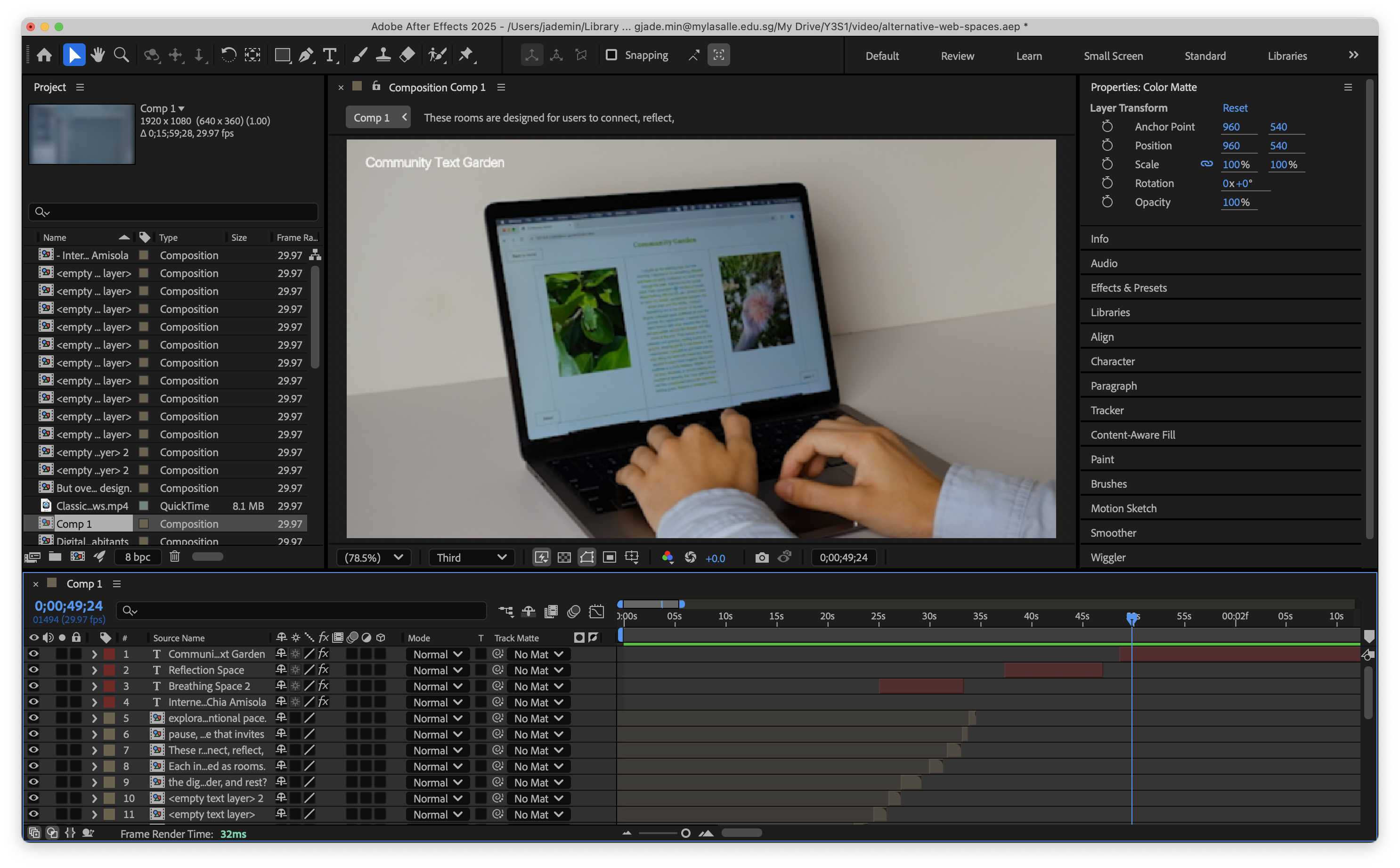Image resolution: width=1400 pixels, height=868 pixels.
Task: Select the Zoom magnifier tool
Action: [x=121, y=55]
